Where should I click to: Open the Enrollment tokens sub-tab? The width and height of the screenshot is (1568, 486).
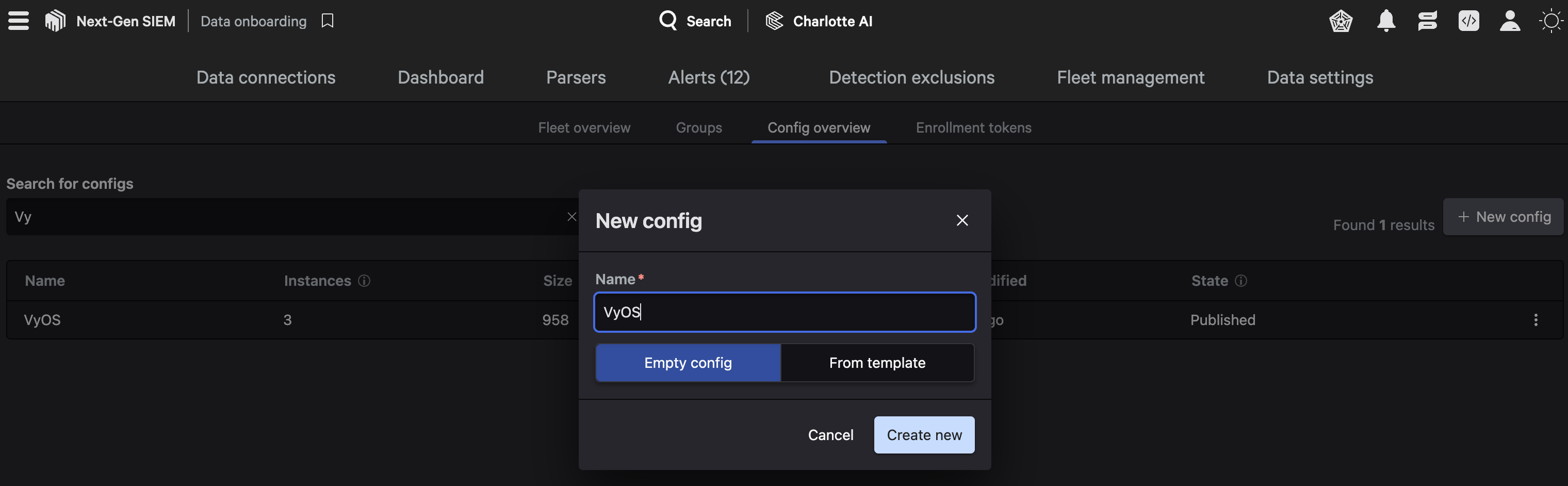click(x=973, y=127)
